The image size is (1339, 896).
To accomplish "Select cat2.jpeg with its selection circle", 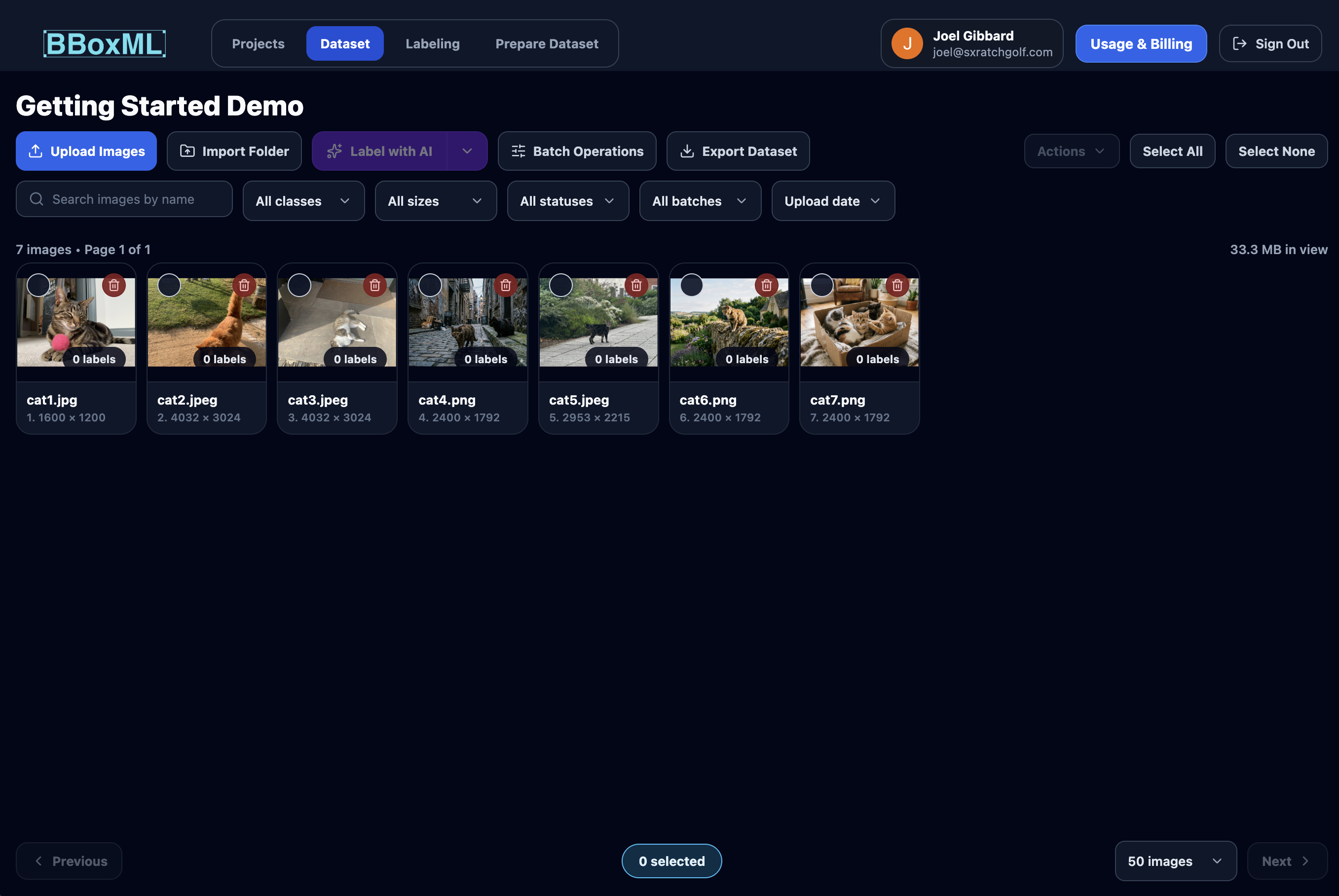I will pyautogui.click(x=169, y=285).
